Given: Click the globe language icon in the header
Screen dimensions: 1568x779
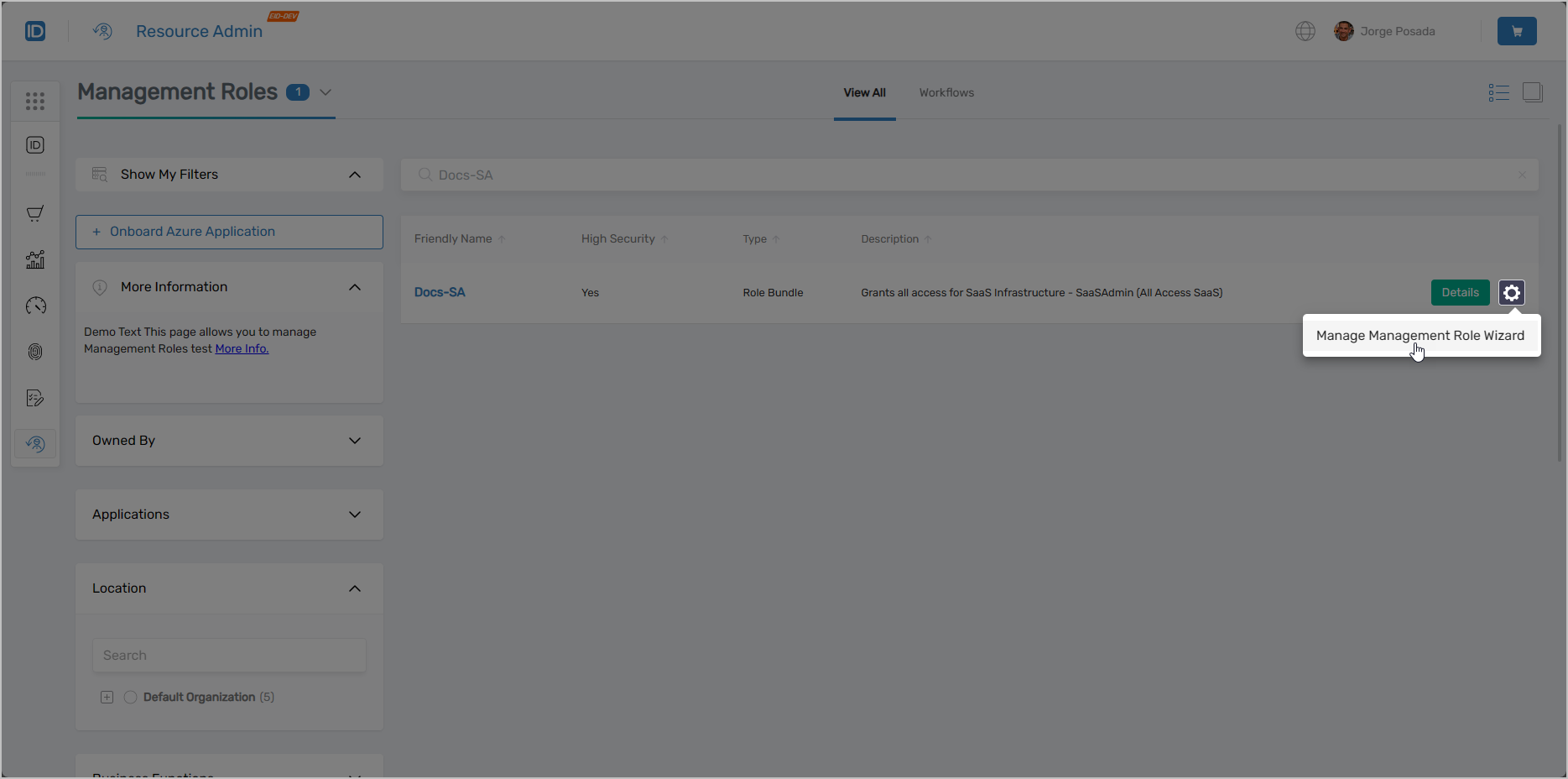Looking at the screenshot, I should point(1305,30).
